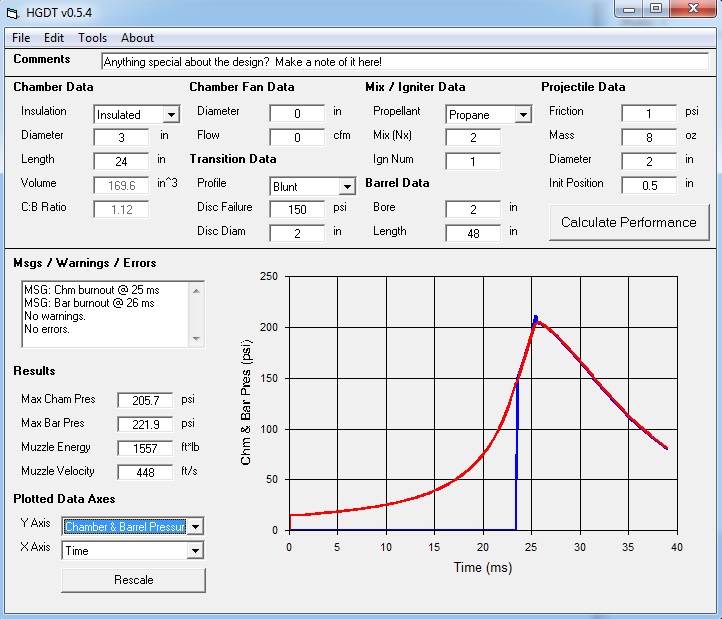The width and height of the screenshot is (722, 619).
Task: Click the HGDT application icon in title bar
Action: pyautogui.click(x=13, y=13)
